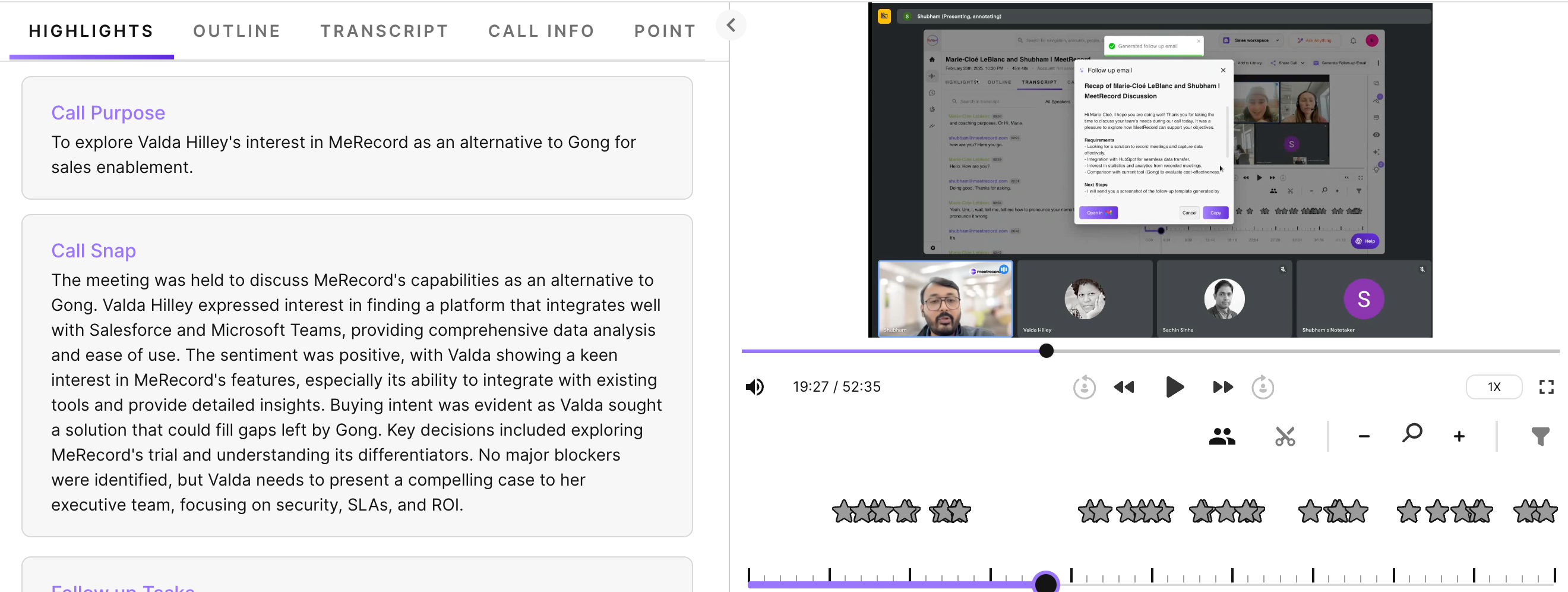Click the Call Purpose heading

pyautogui.click(x=108, y=113)
